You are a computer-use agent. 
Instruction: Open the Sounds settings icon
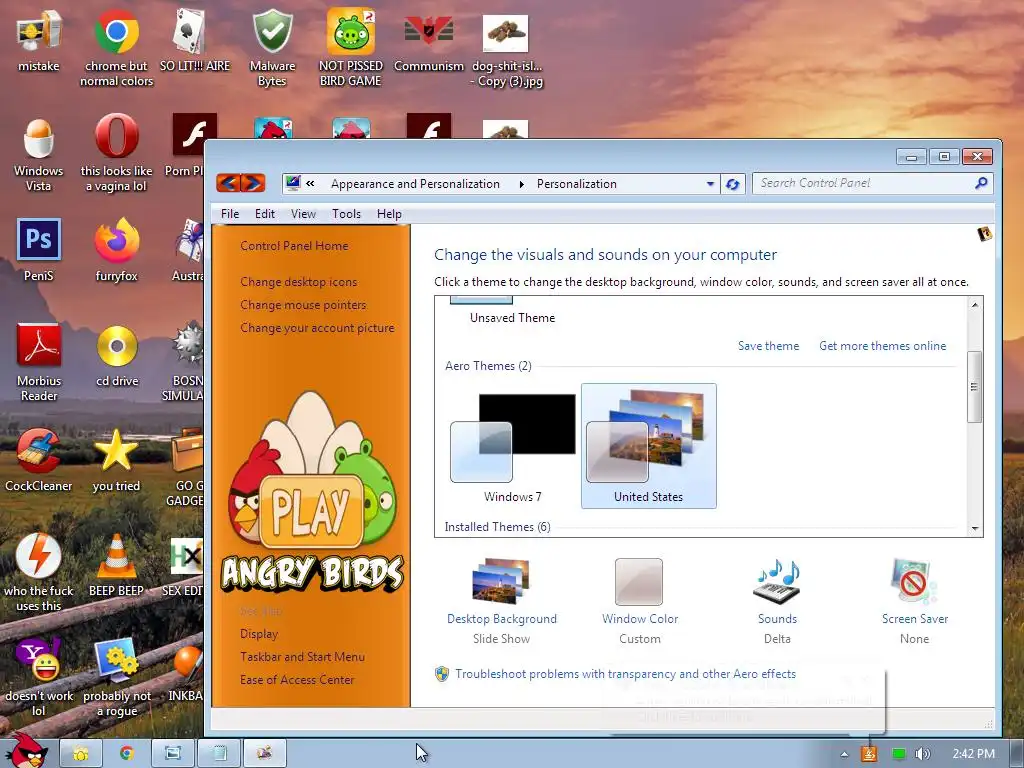click(x=776, y=581)
